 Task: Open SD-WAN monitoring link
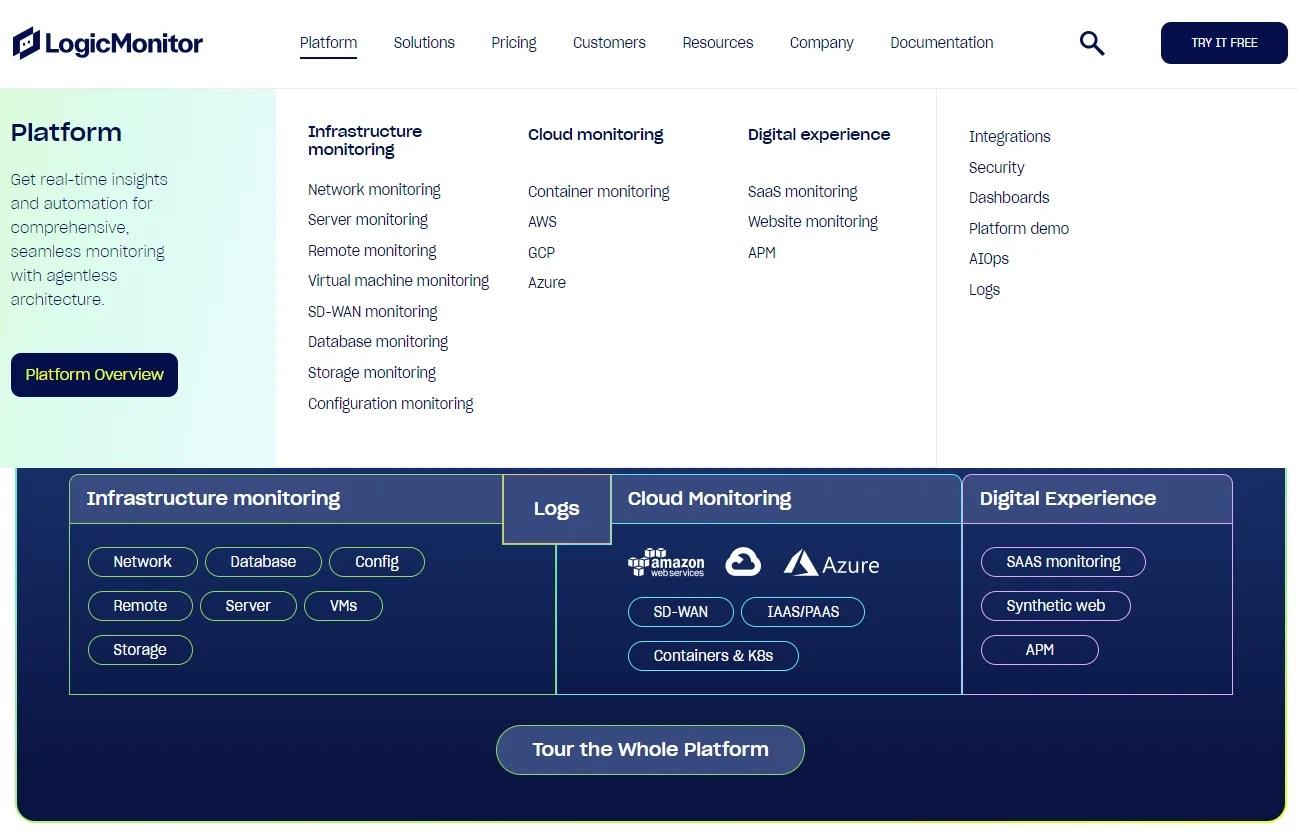point(373,312)
